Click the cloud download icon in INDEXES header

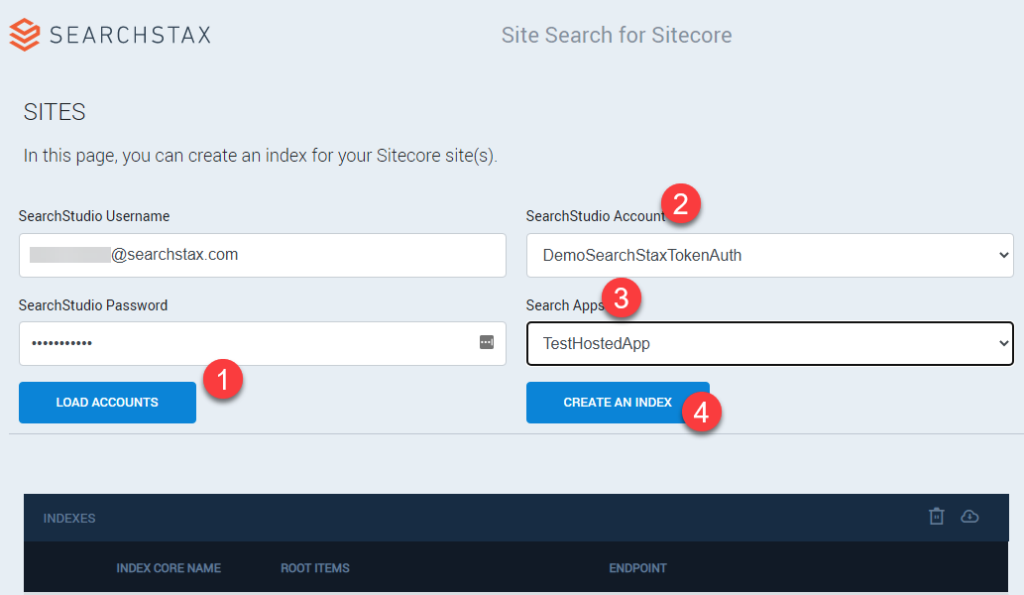970,516
